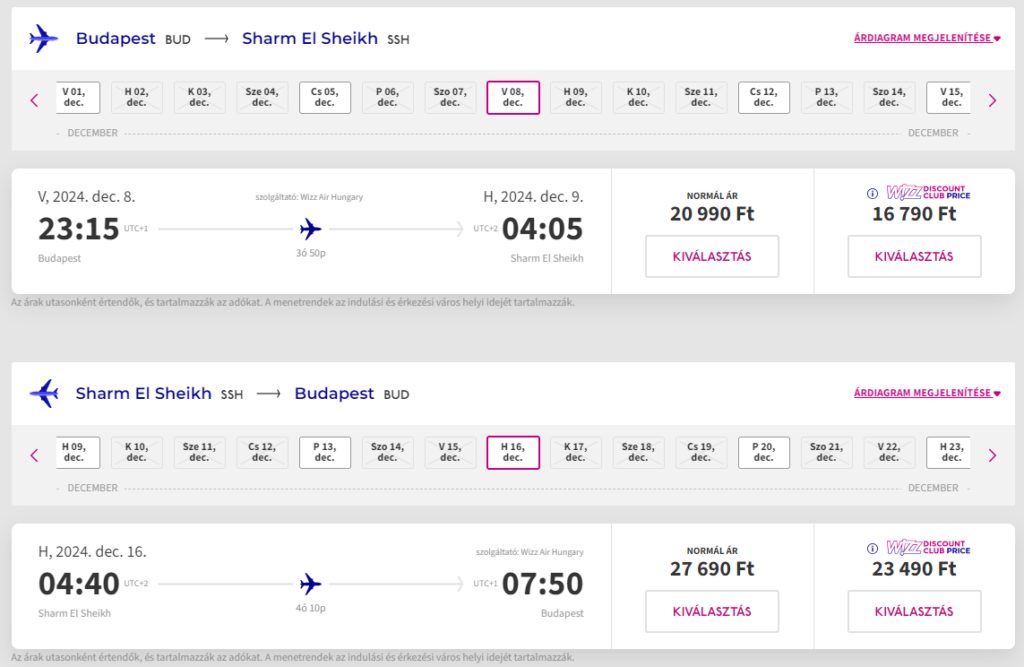Select return date P 13, dec.
1024x667 pixels.
[325, 452]
